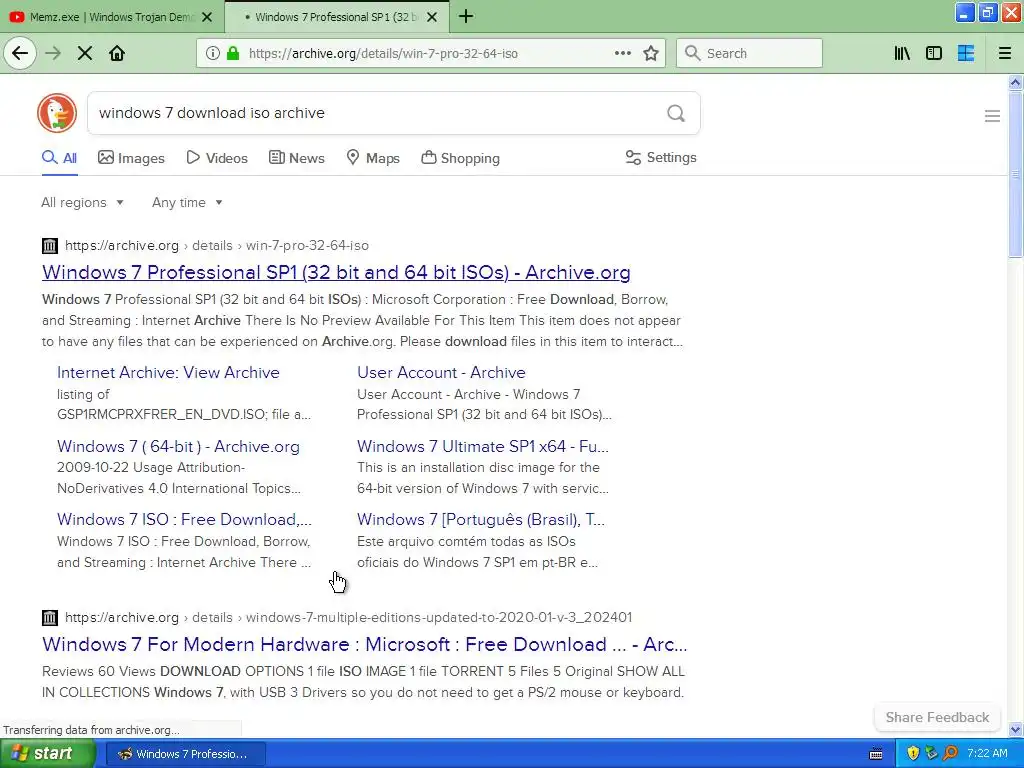Click the win-7-pro-32-64-iso breadcrumb URL text

tap(307, 246)
